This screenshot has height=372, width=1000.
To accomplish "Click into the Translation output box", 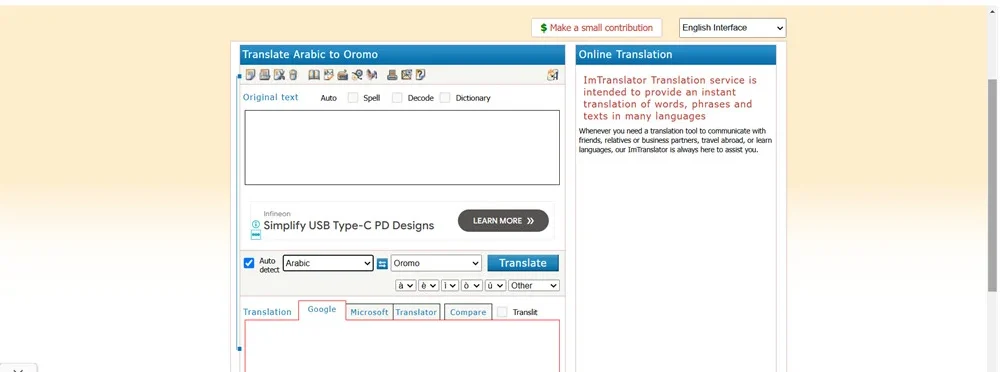I will 402,346.
